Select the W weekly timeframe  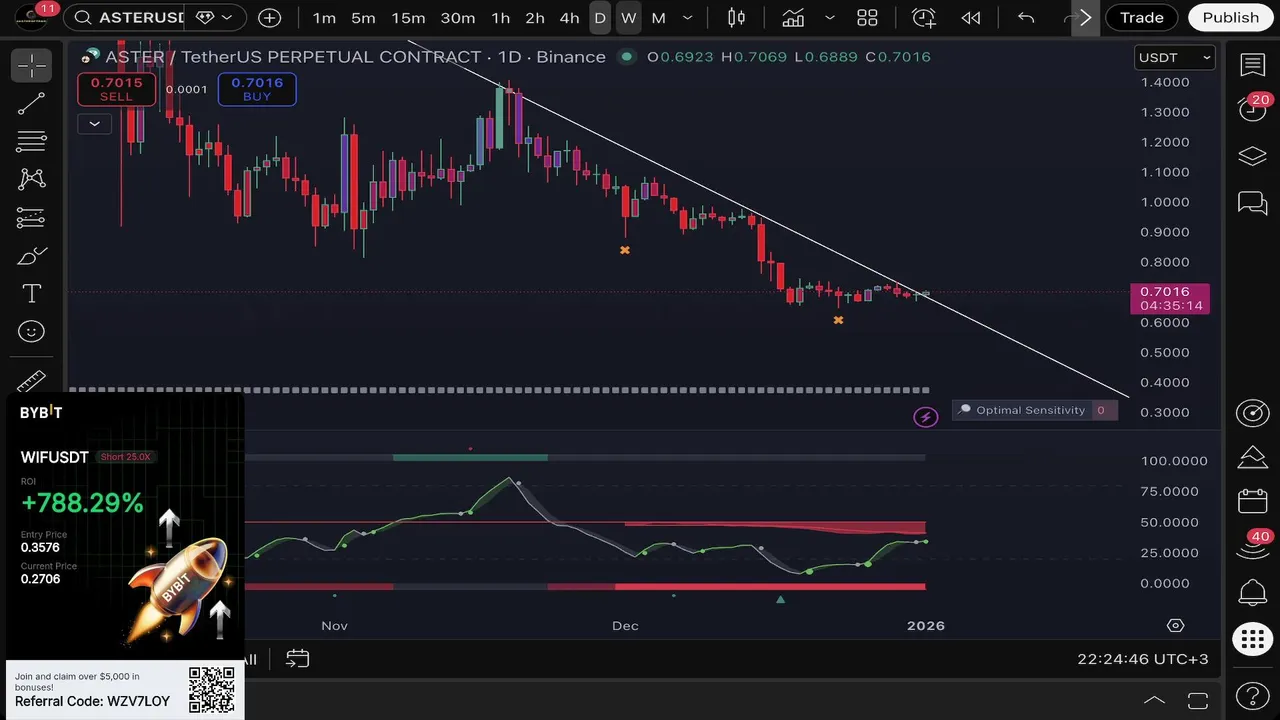(x=628, y=17)
